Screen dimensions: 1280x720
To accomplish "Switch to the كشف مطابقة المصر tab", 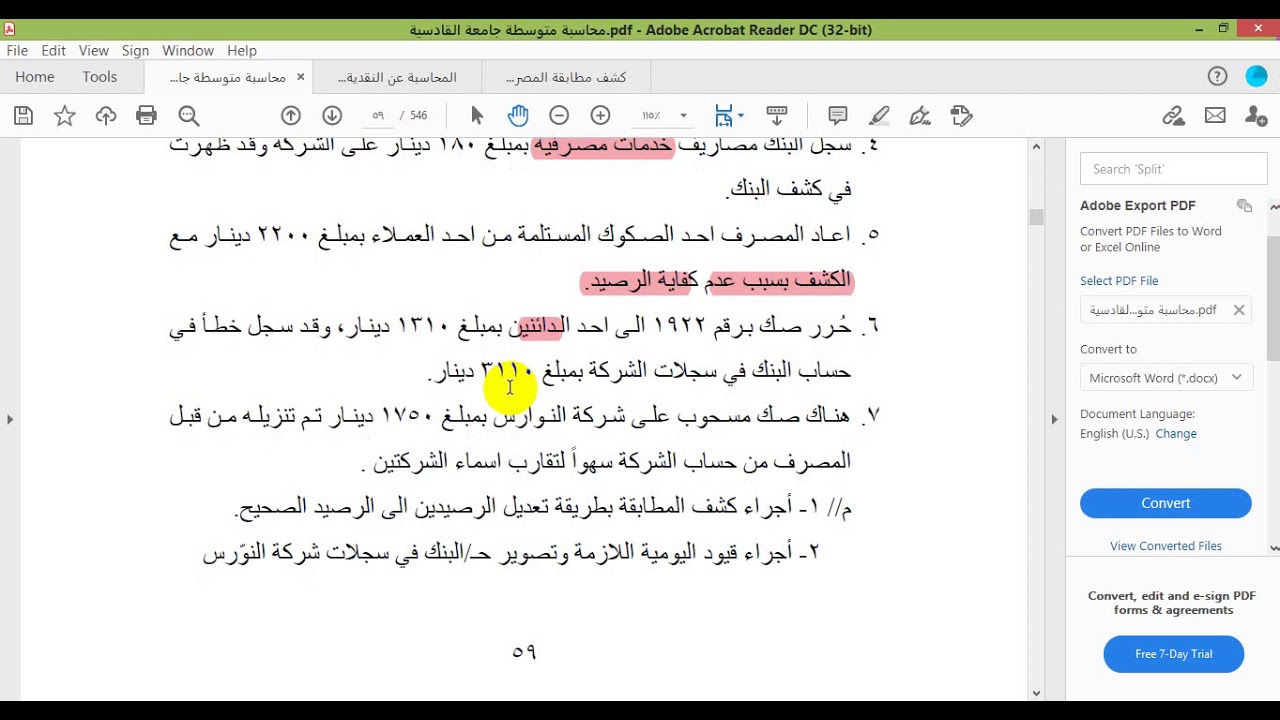I will (x=566, y=77).
